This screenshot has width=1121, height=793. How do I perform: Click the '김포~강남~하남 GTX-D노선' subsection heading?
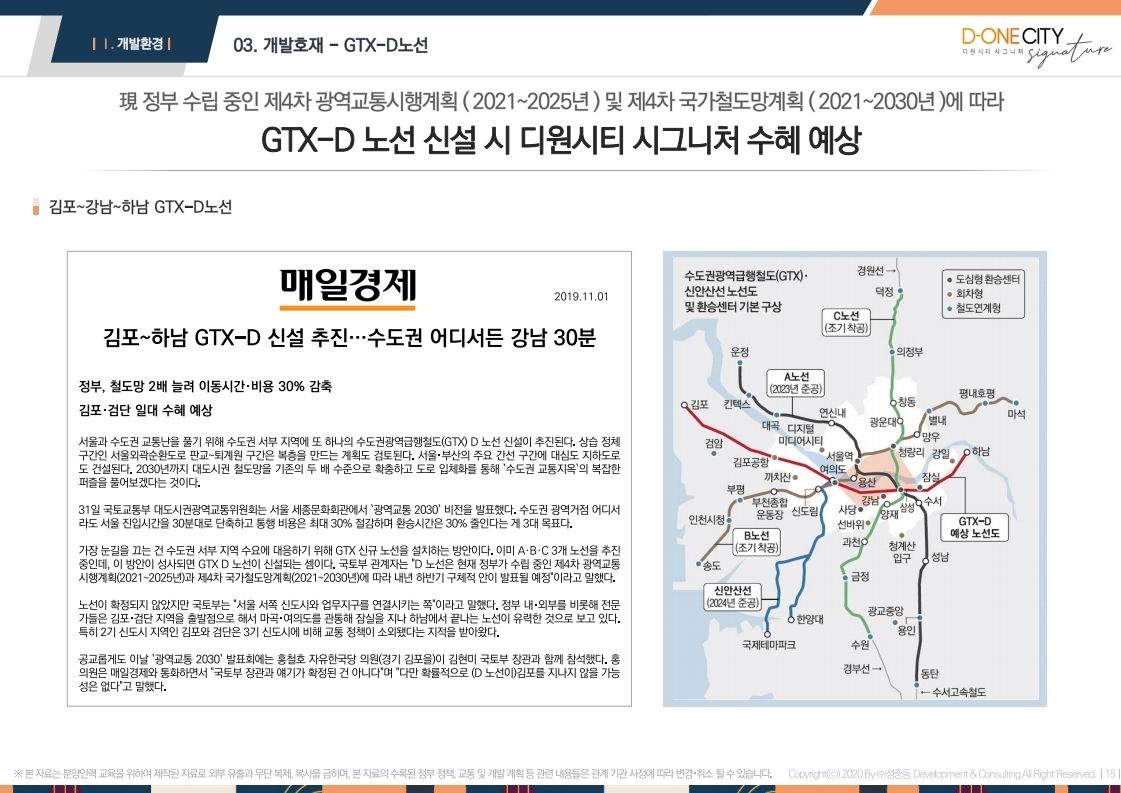(140, 207)
